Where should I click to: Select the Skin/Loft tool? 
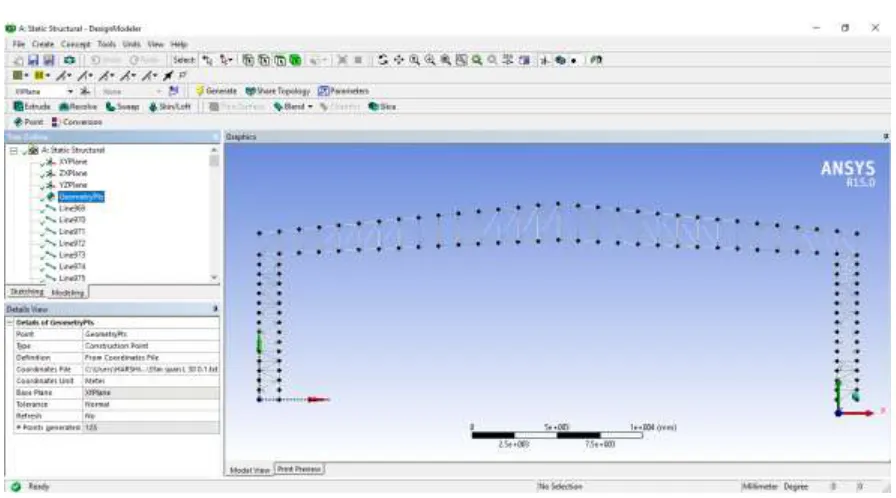170,107
